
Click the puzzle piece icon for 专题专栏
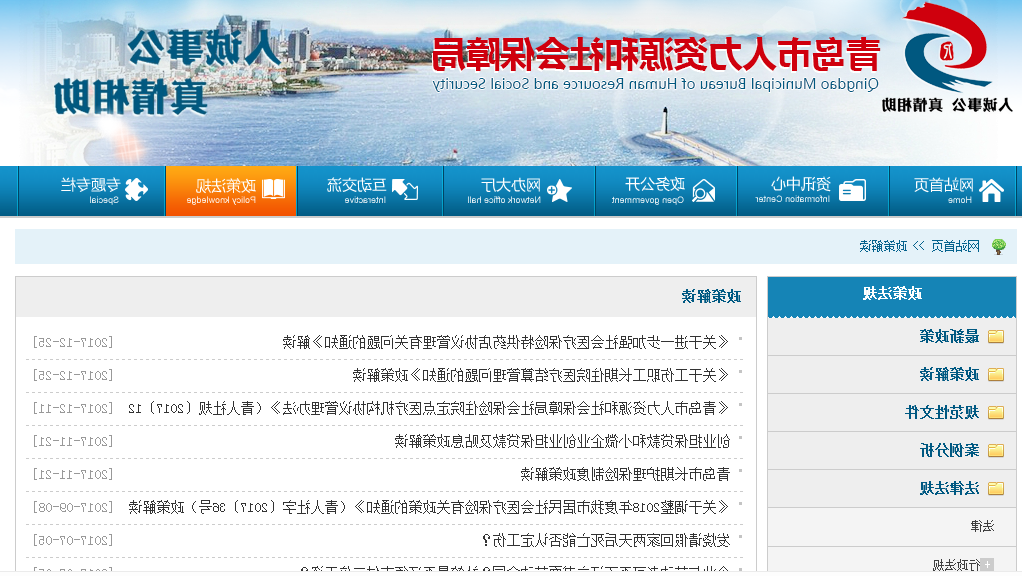[136, 190]
